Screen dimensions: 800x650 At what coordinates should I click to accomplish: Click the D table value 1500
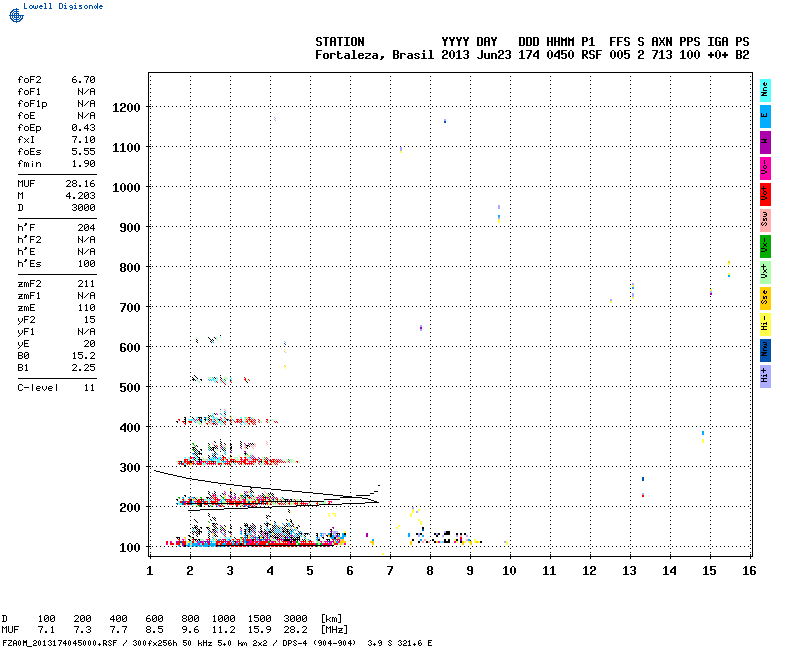tap(259, 618)
